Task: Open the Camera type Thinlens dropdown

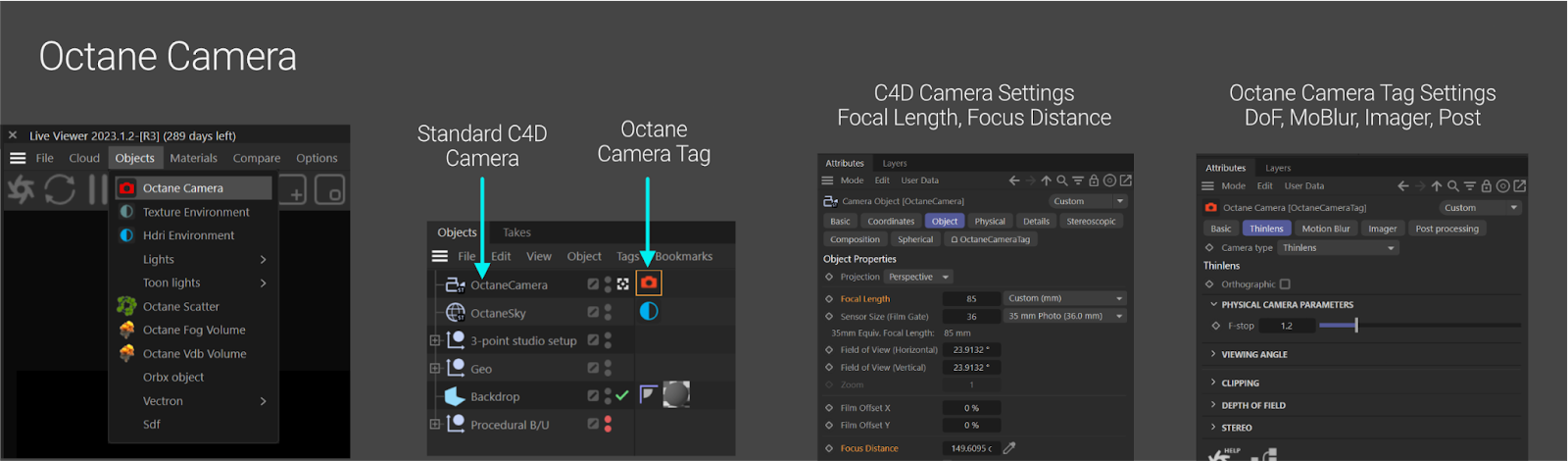Action: 1337,248
